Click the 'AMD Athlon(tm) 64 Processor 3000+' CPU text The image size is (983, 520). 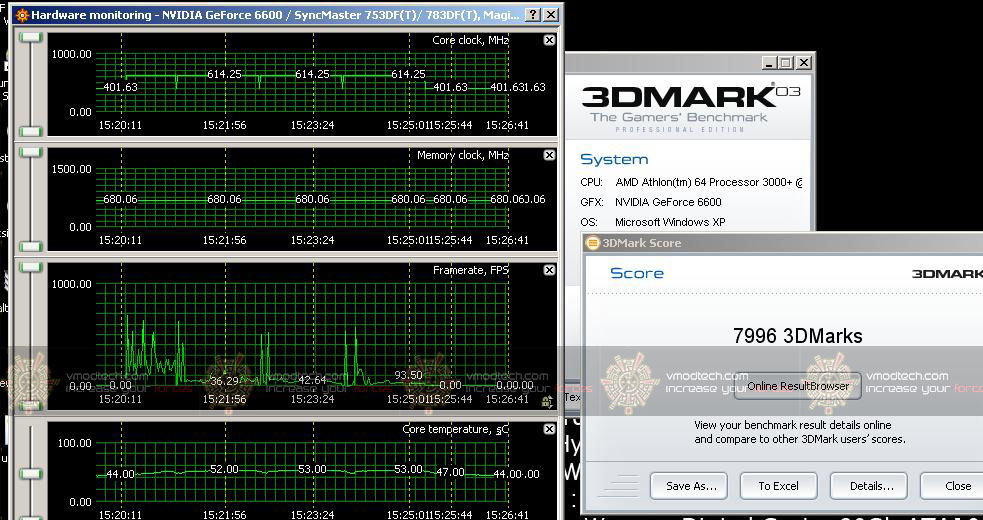pos(708,183)
